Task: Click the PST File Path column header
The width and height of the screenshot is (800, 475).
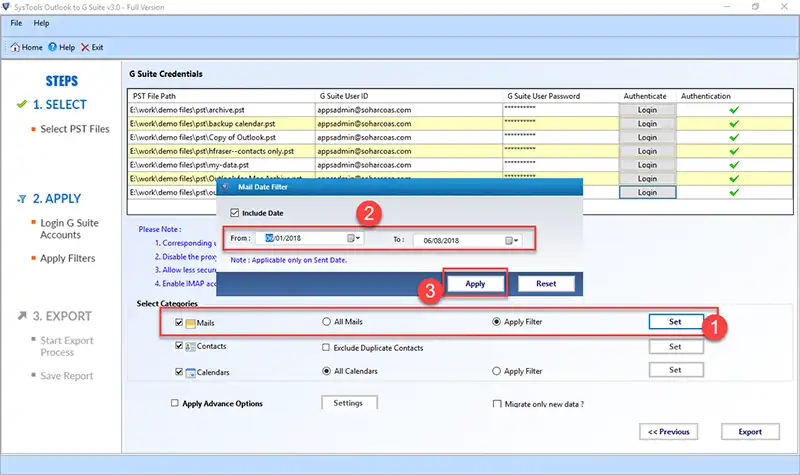Action: click(x=221, y=96)
